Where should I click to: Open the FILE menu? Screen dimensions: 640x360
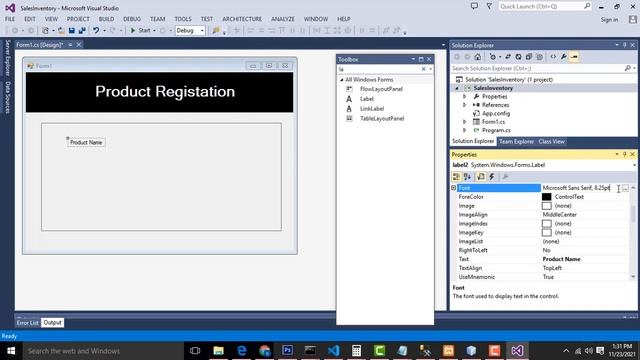click(x=10, y=19)
